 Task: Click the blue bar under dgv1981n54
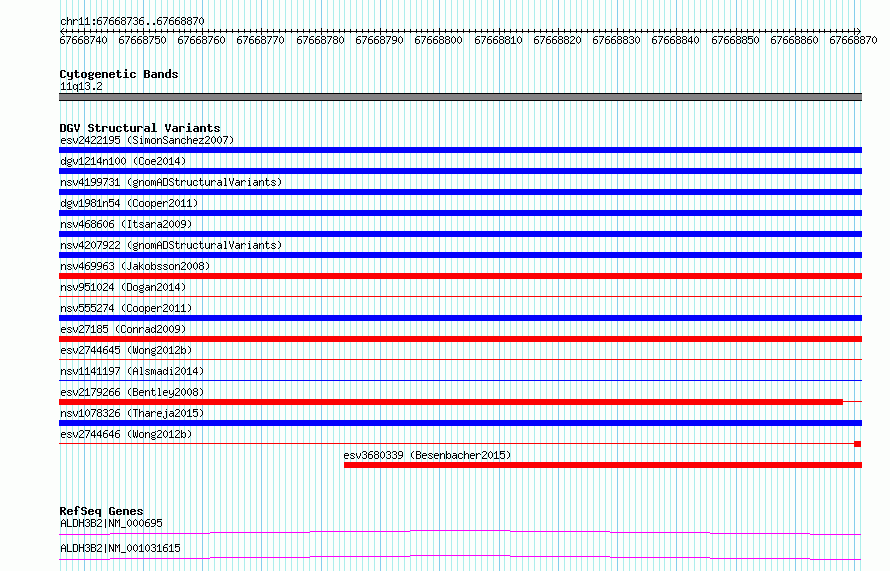(x=460, y=213)
